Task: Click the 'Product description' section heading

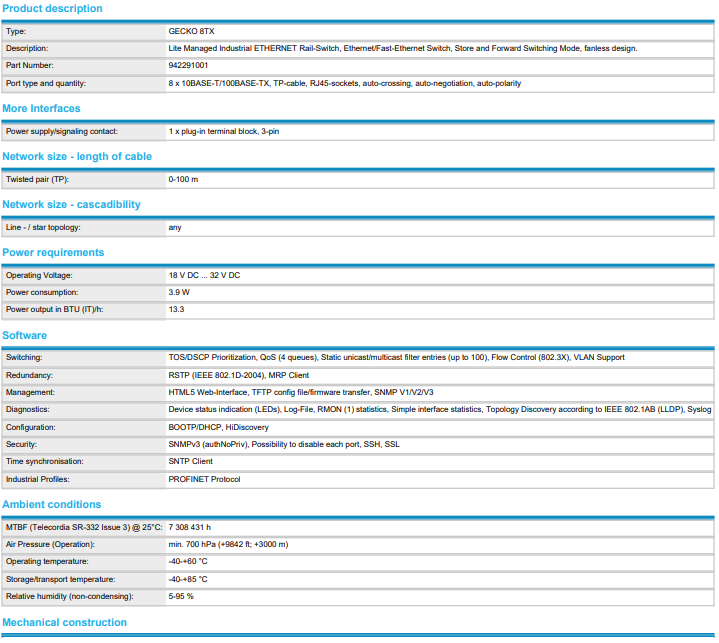Action: (x=52, y=9)
